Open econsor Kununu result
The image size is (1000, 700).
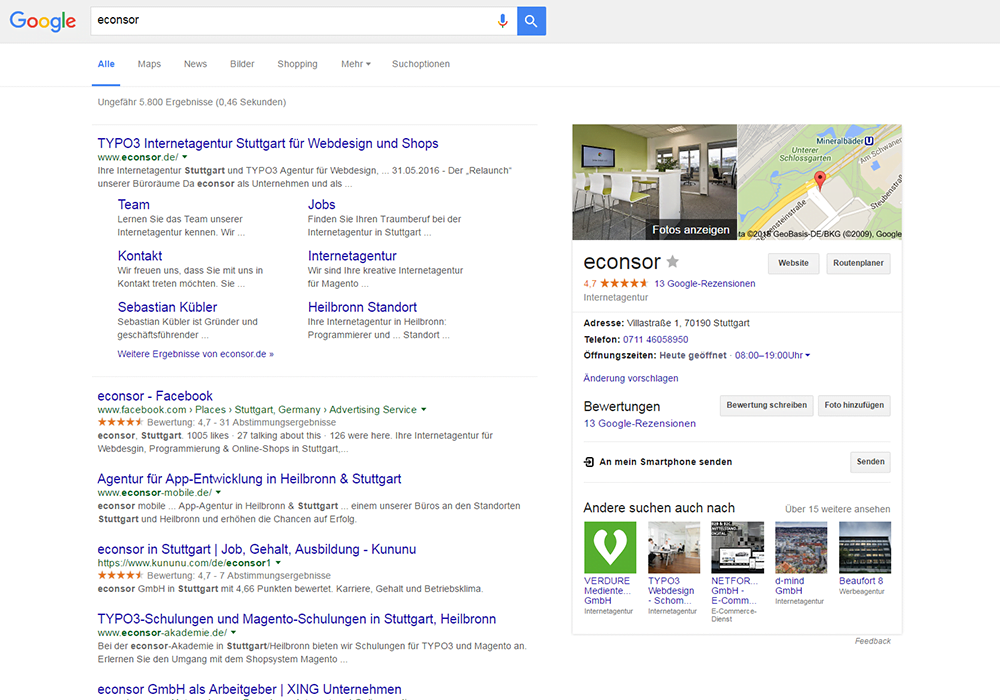click(256, 549)
